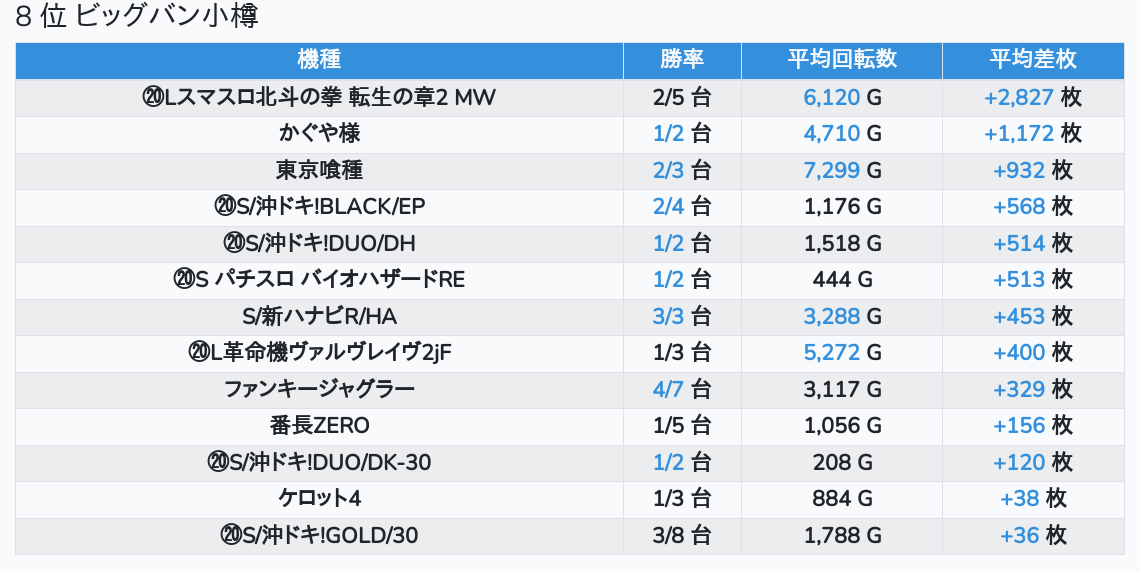
Task: Open the +329 link for ファンキージャグラー
Action: tap(1019, 389)
